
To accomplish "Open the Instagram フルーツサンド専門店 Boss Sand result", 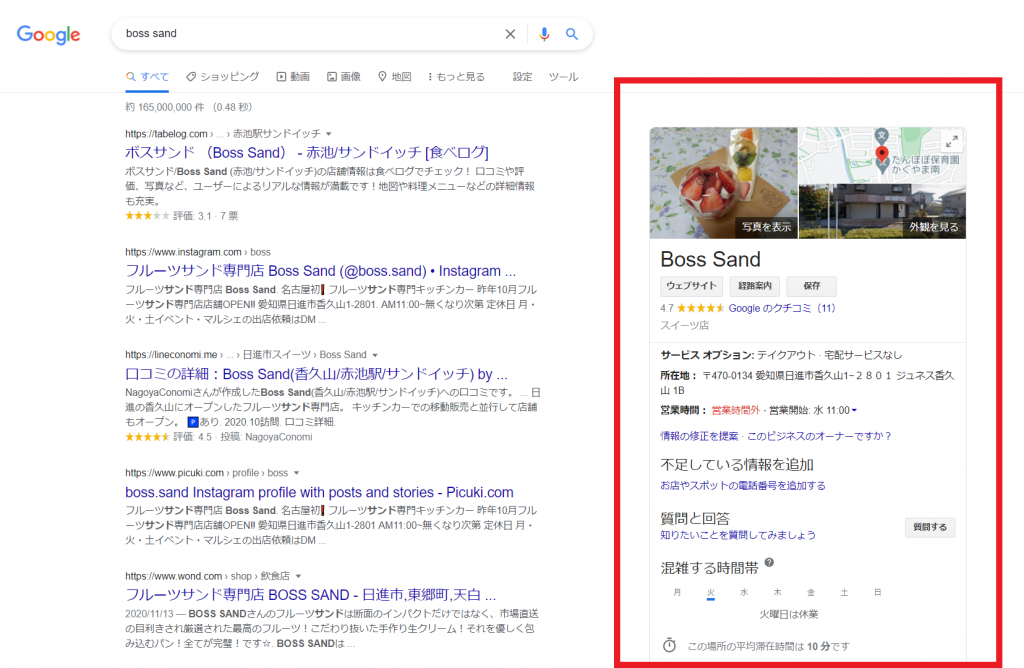I will 320,271.
